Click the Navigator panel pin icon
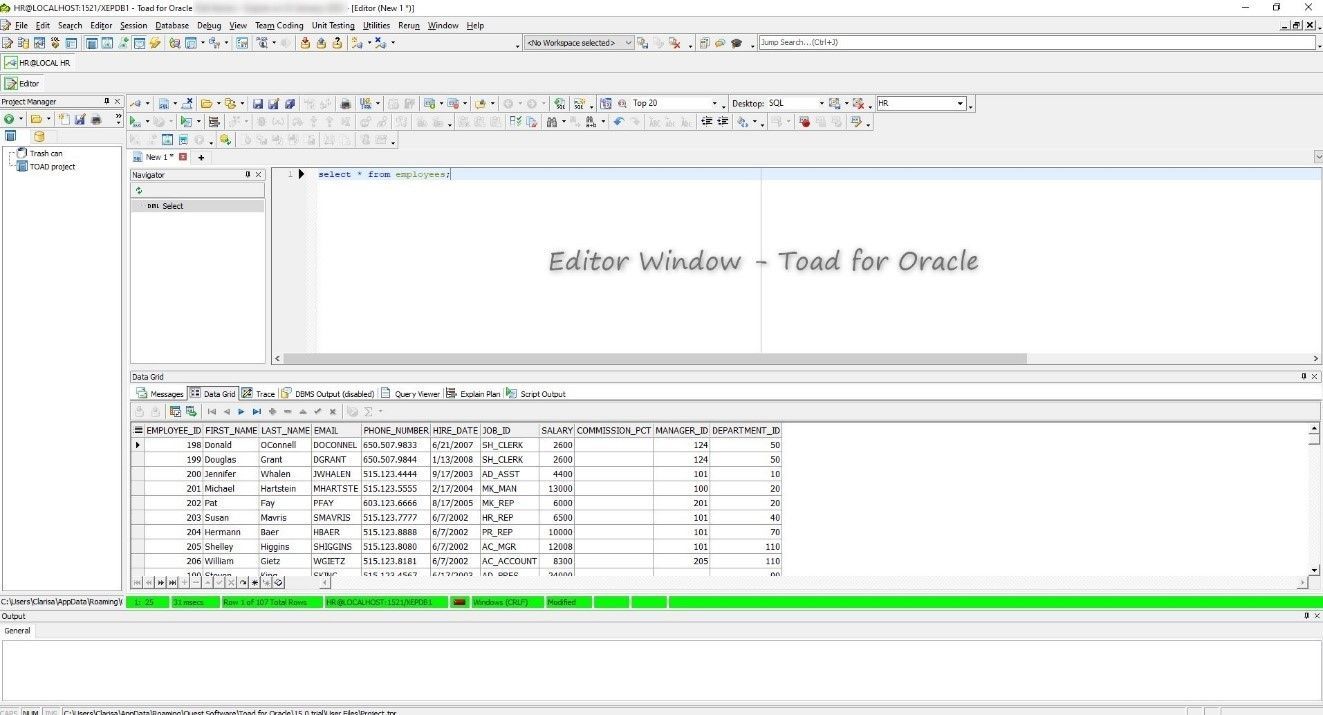Image resolution: width=1323 pixels, height=715 pixels. point(247,174)
